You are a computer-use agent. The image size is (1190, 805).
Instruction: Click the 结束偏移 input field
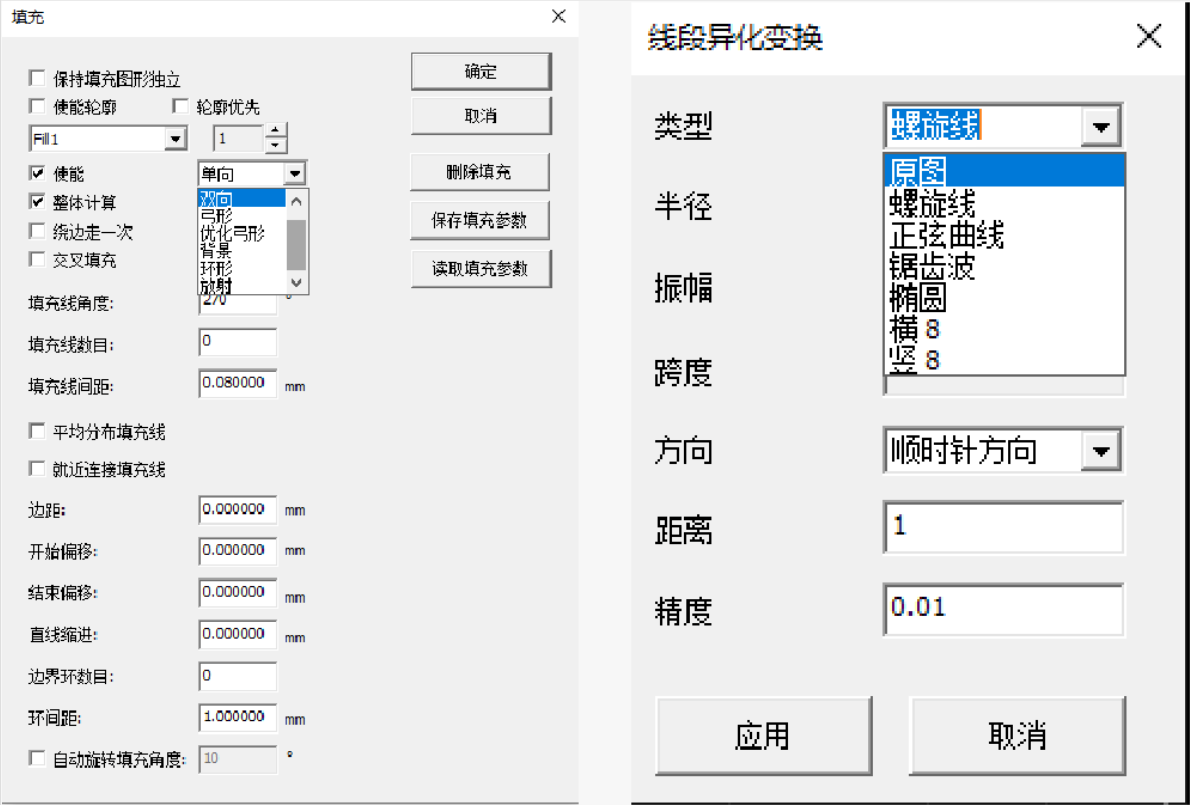click(238, 593)
